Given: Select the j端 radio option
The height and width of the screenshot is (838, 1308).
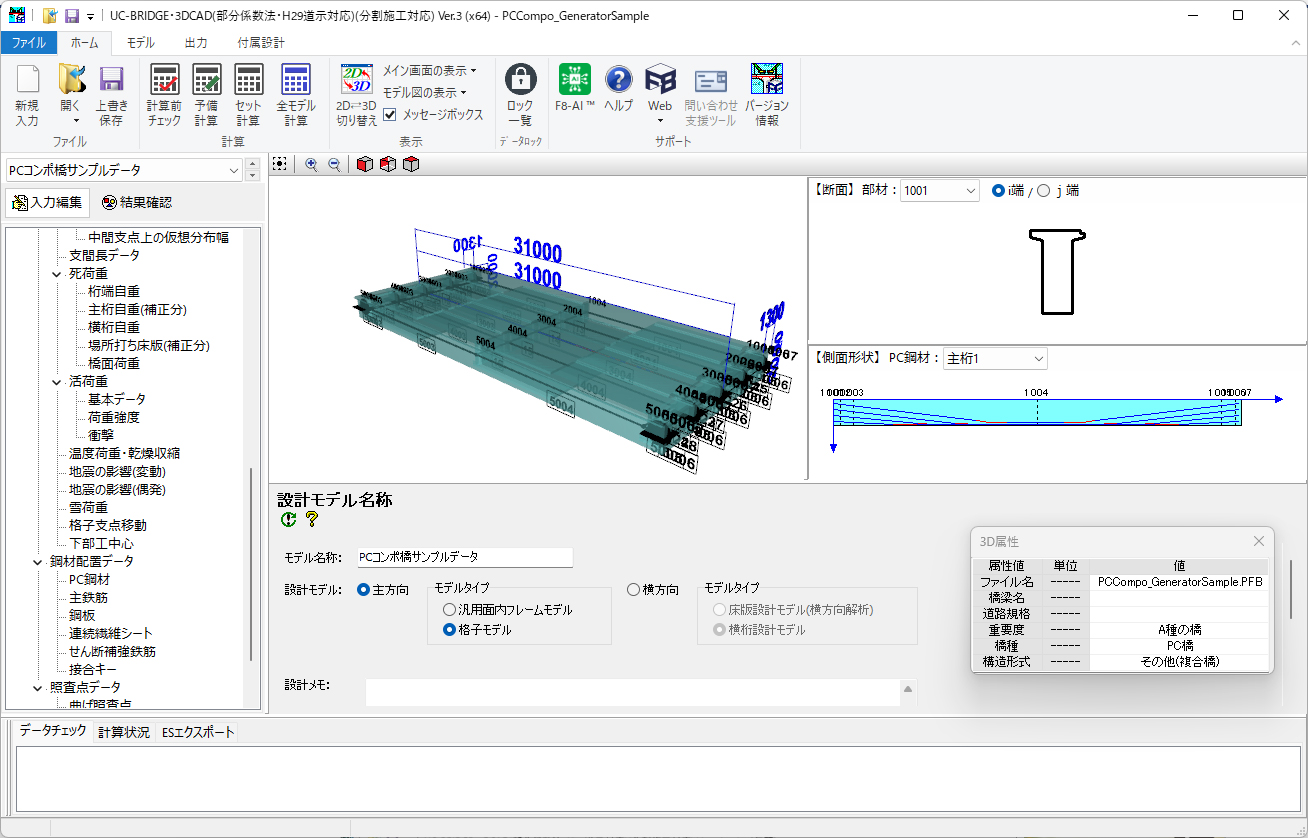Looking at the screenshot, I should click(1044, 191).
